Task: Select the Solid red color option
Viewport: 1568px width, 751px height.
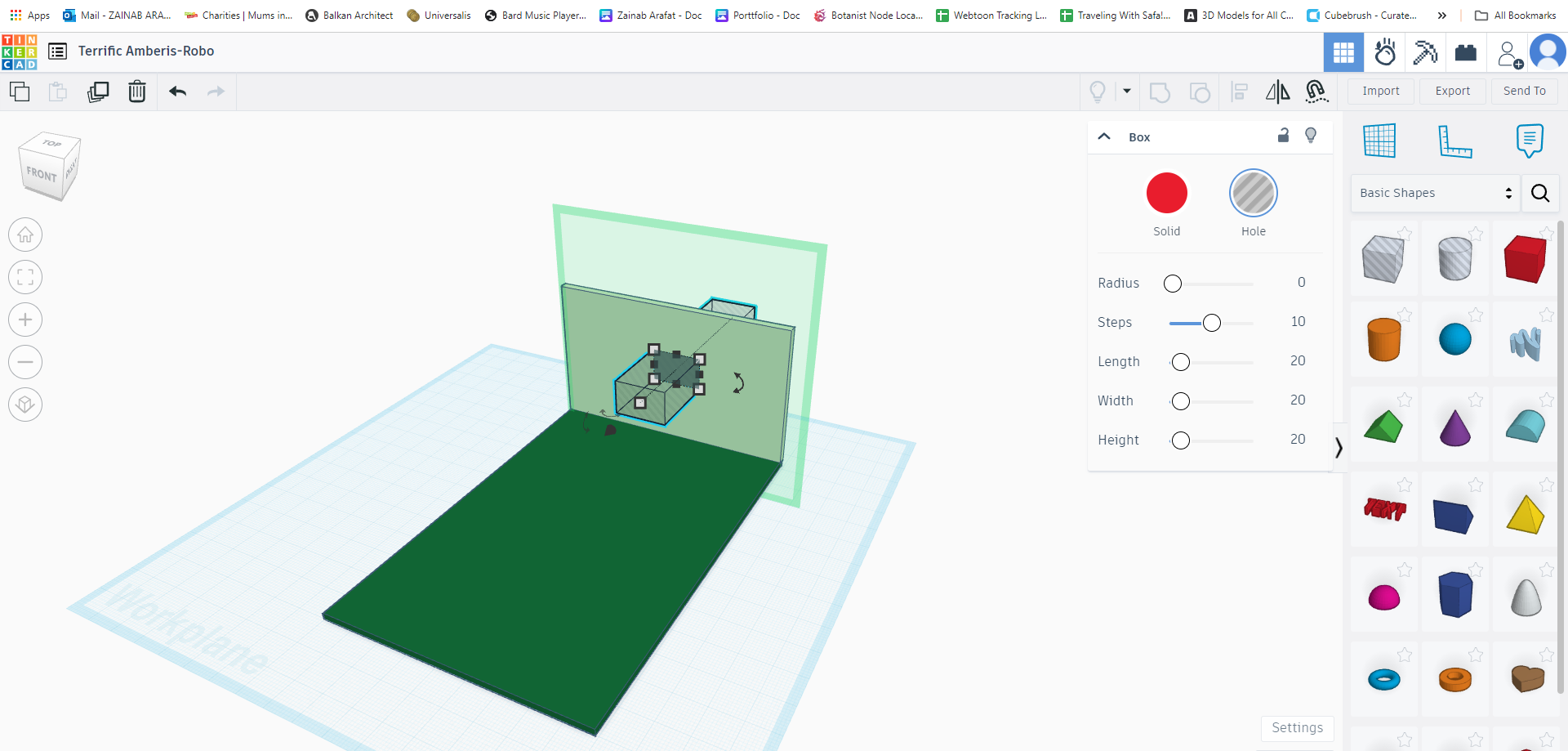Action: [1167, 194]
